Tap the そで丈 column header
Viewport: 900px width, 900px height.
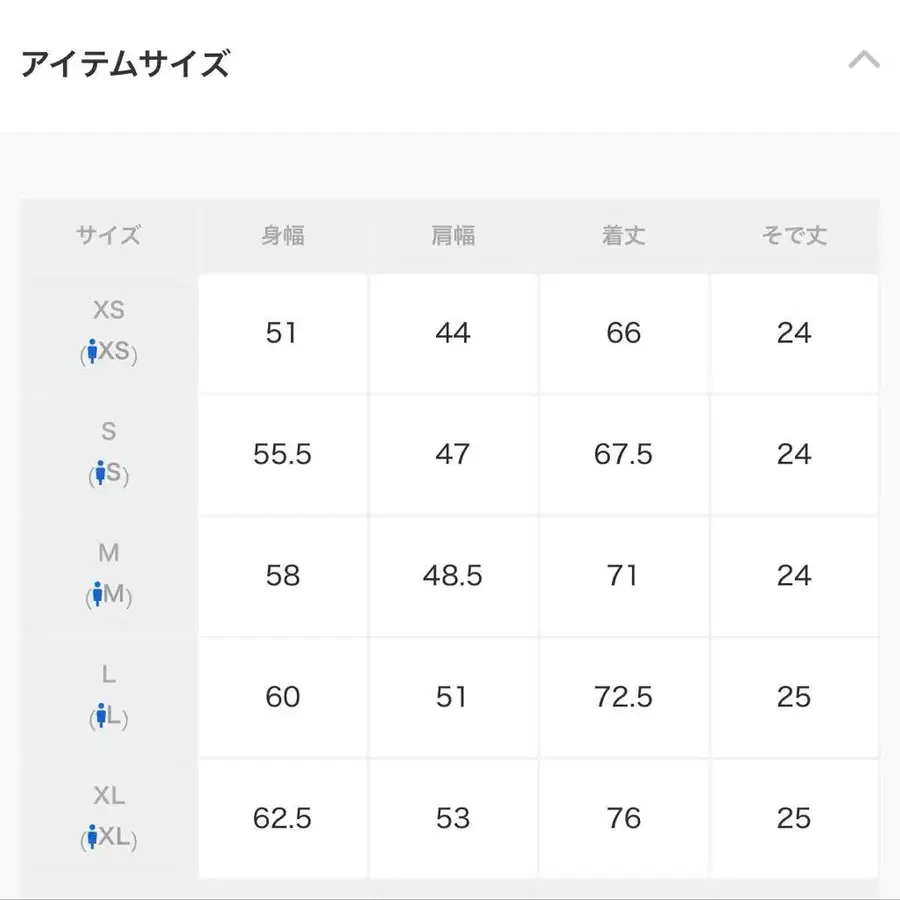(x=794, y=236)
